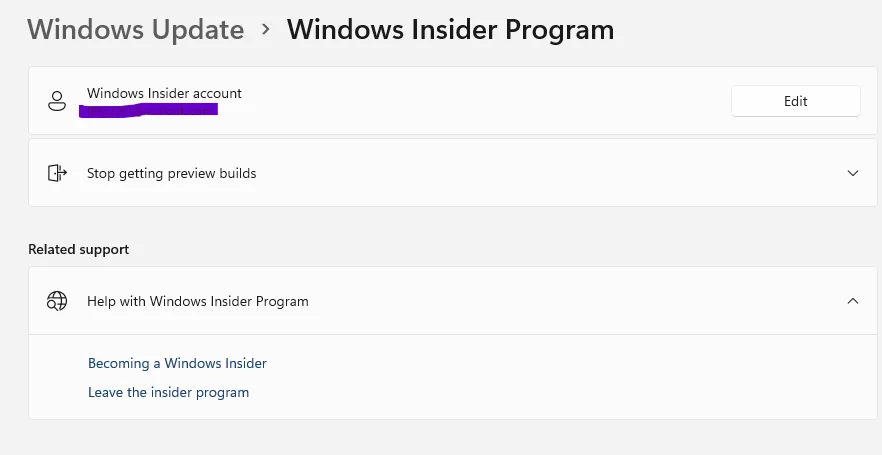The image size is (882, 455).
Task: Select the Help with Windows Insider Program label
Action: [197, 301]
